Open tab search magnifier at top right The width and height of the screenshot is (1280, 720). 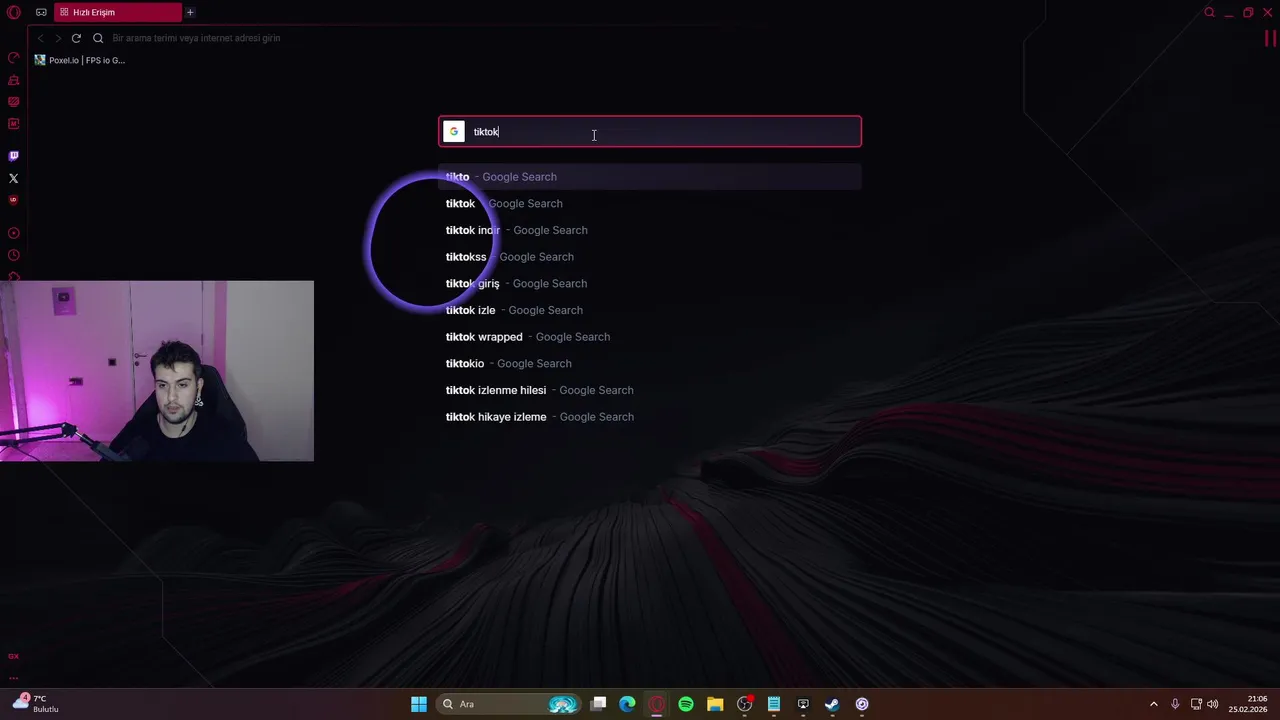1209,12
